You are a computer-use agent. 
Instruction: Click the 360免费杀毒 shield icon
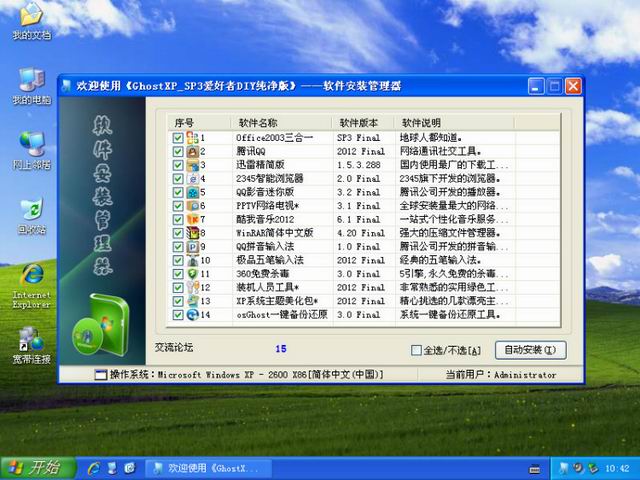pos(192,274)
